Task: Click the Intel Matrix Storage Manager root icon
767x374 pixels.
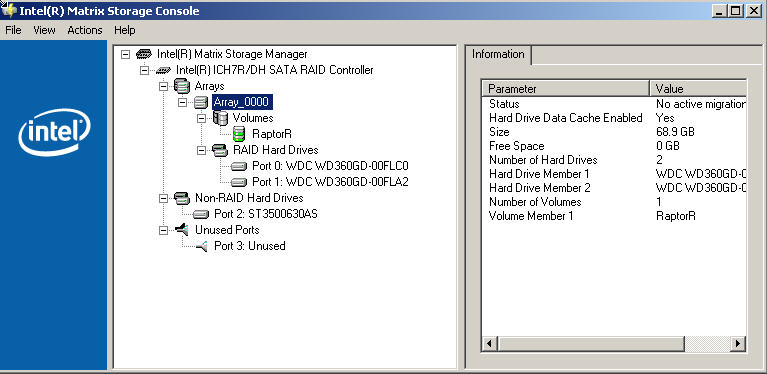Action: point(143,54)
